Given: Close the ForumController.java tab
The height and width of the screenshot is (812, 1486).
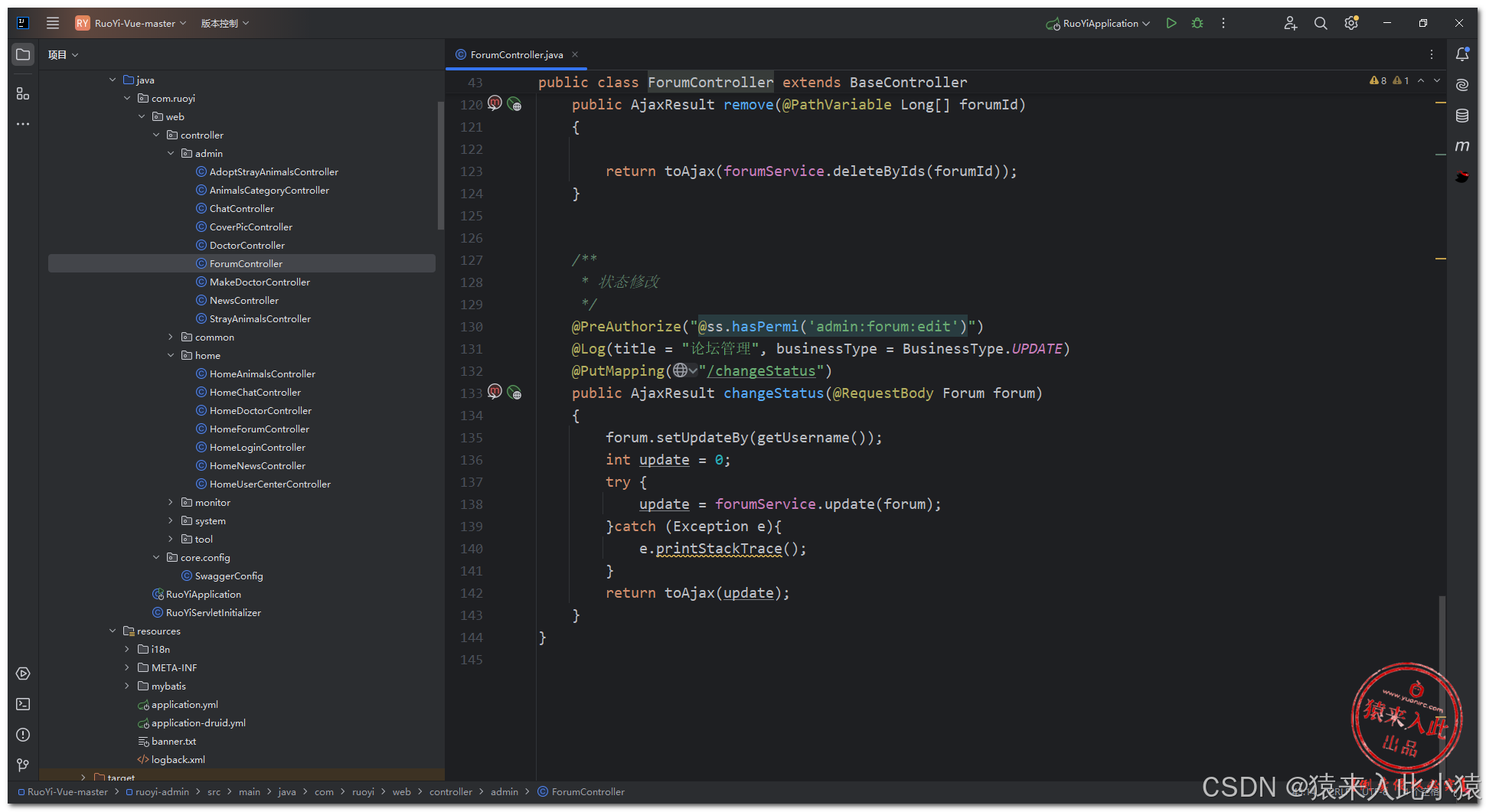Looking at the screenshot, I should click(575, 54).
